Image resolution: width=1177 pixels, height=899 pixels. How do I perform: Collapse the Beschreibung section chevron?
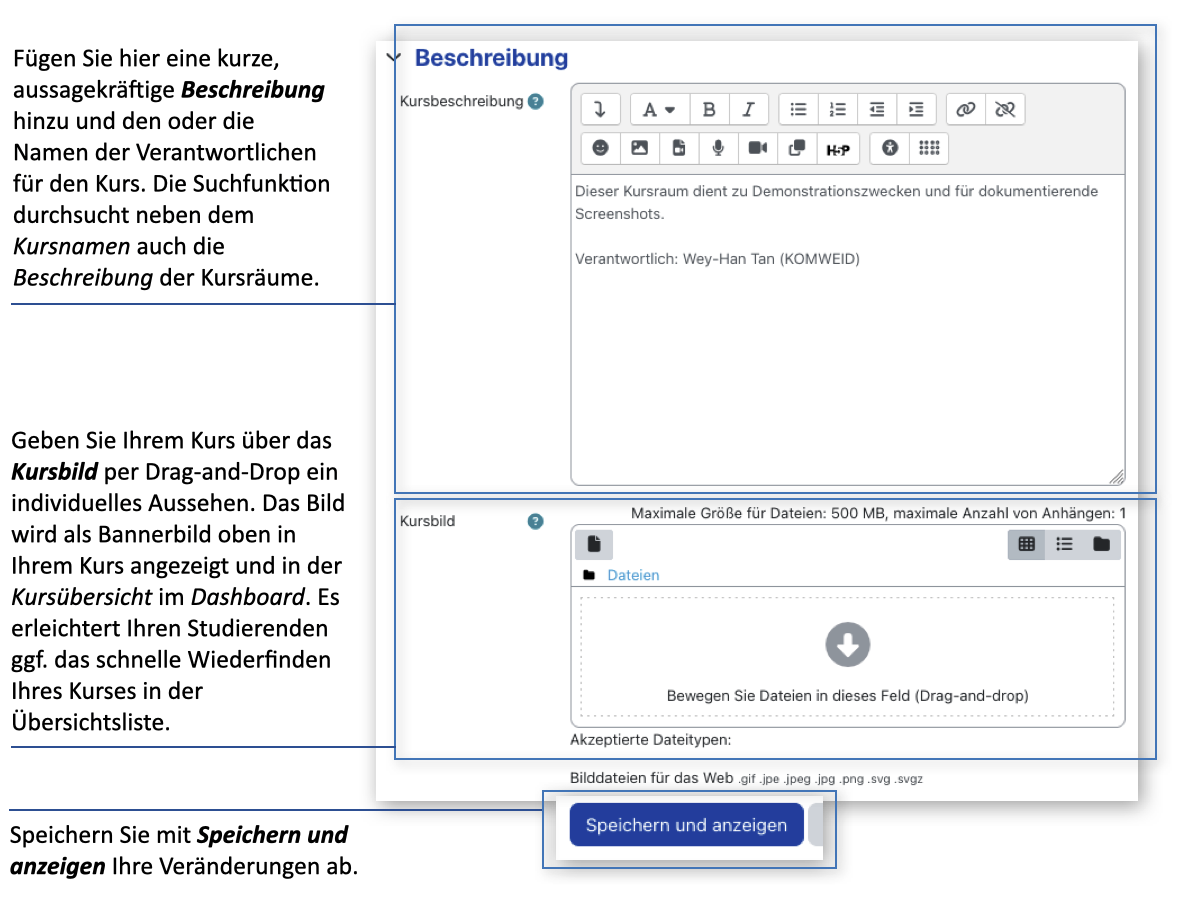pyautogui.click(x=392, y=58)
